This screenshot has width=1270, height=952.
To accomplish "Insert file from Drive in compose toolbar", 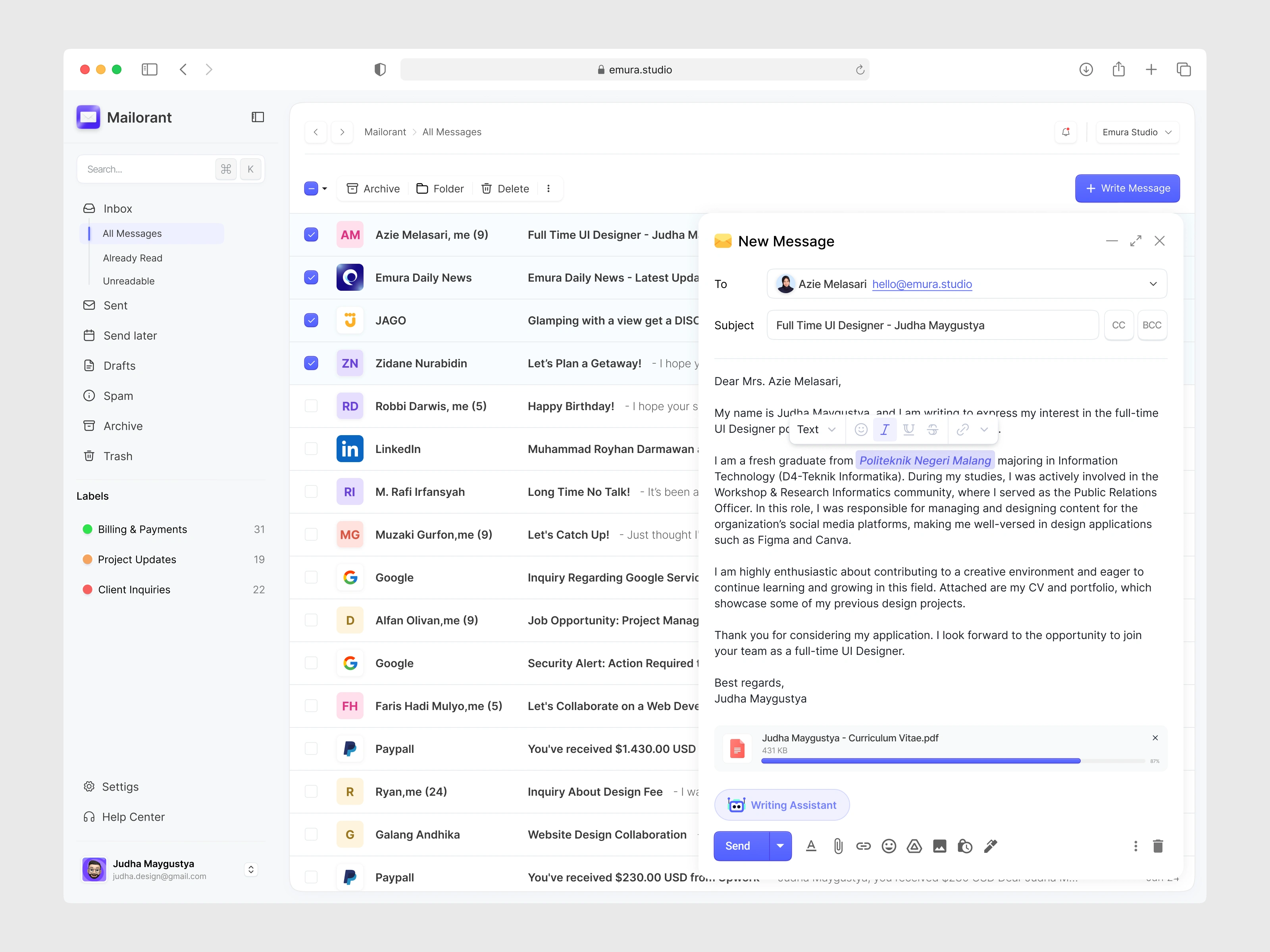I will coord(914,846).
